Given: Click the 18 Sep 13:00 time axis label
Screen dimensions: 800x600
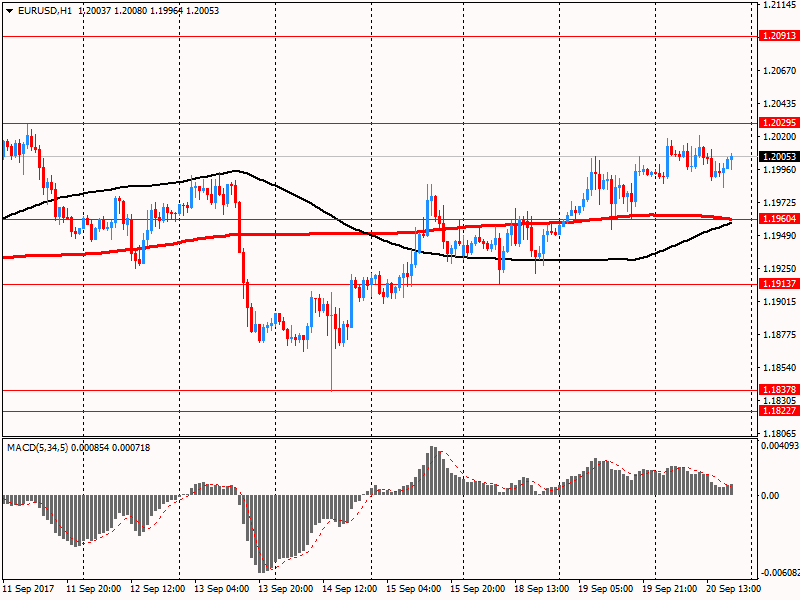Looking at the screenshot, I should pyautogui.click(x=542, y=589).
